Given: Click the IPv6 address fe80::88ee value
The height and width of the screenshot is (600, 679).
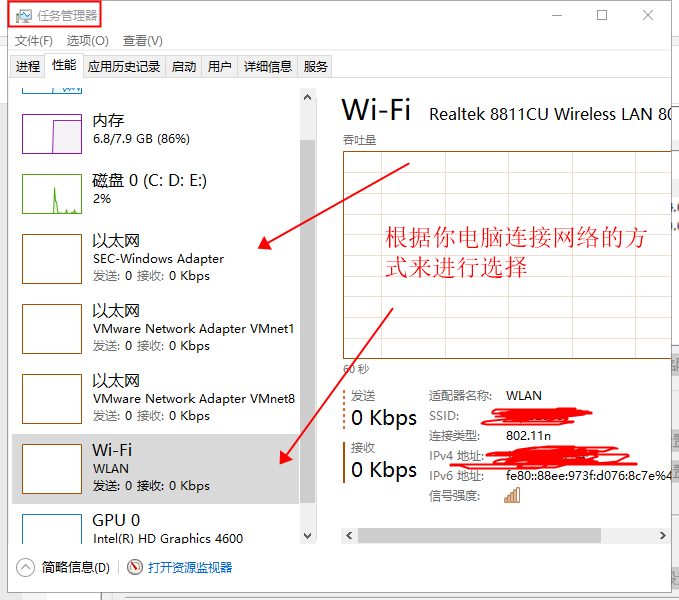Looking at the screenshot, I should click(588, 476).
